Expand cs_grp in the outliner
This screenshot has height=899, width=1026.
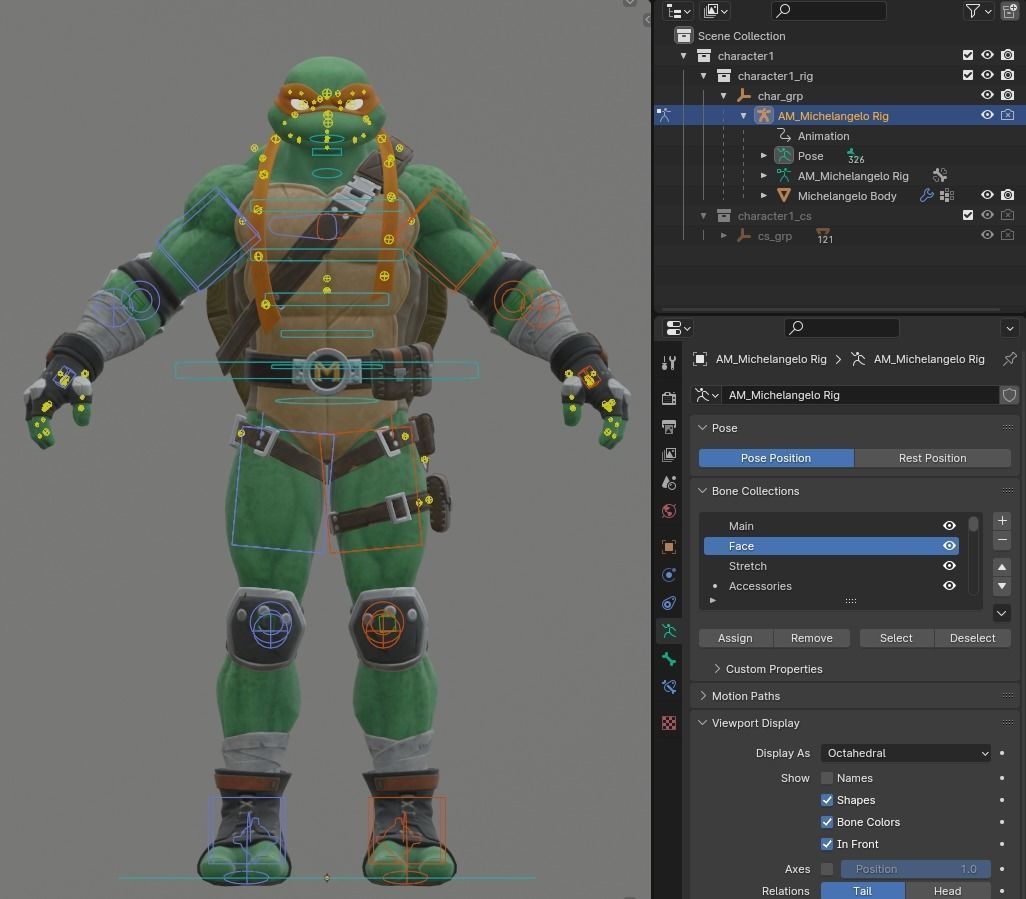click(x=724, y=236)
